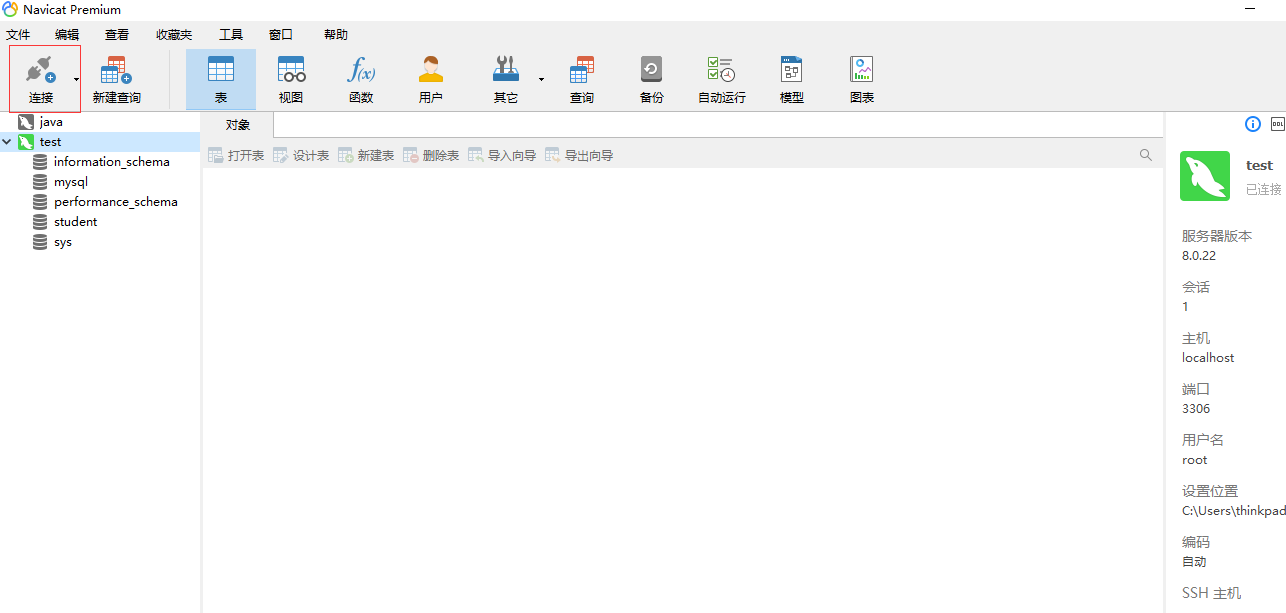Toggle the information panel with the i icon
This screenshot has width=1286, height=613.
click(1252, 123)
